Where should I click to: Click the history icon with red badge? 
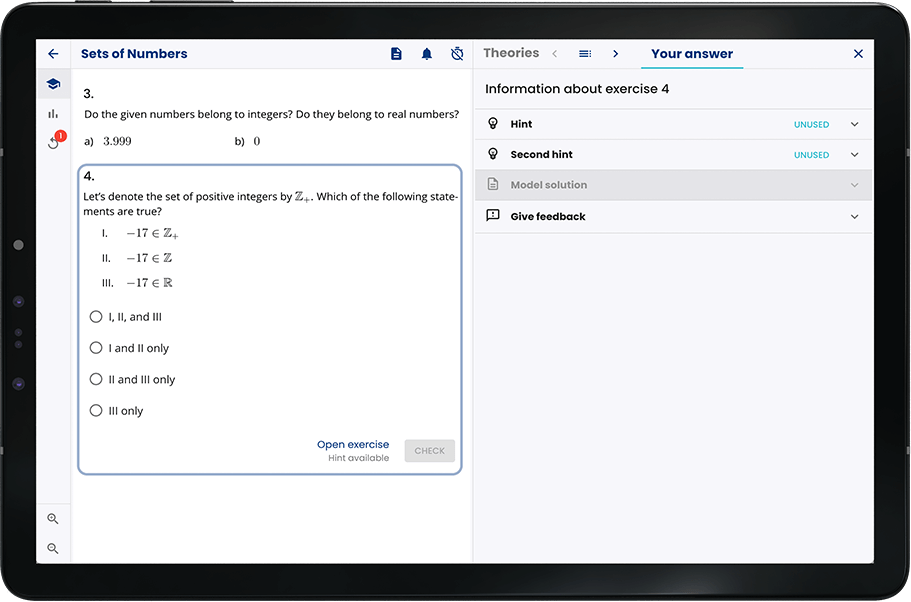tap(53, 142)
